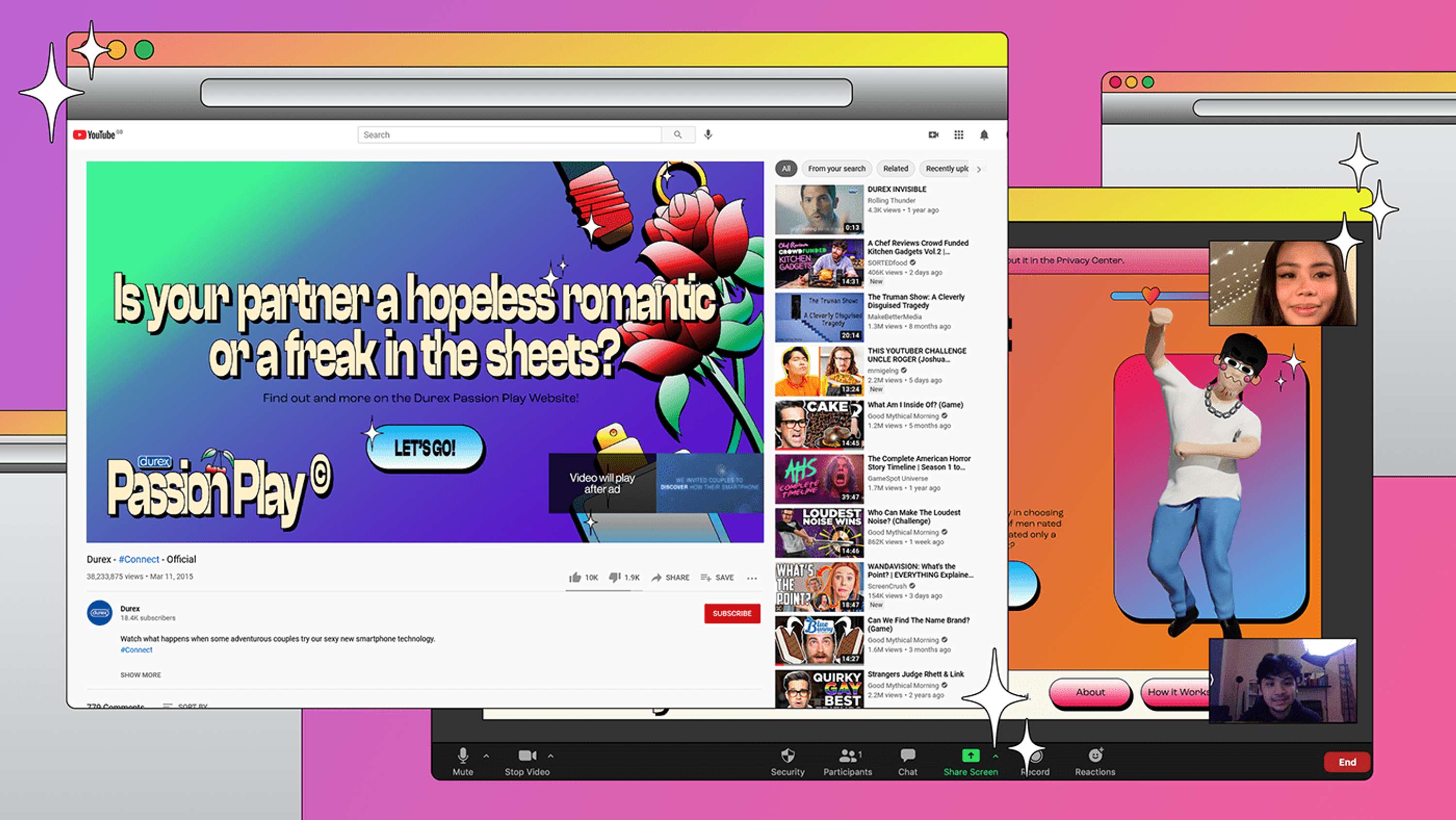This screenshot has height=820, width=1456.
Task: Click the YouTube logo
Action: click(97, 134)
